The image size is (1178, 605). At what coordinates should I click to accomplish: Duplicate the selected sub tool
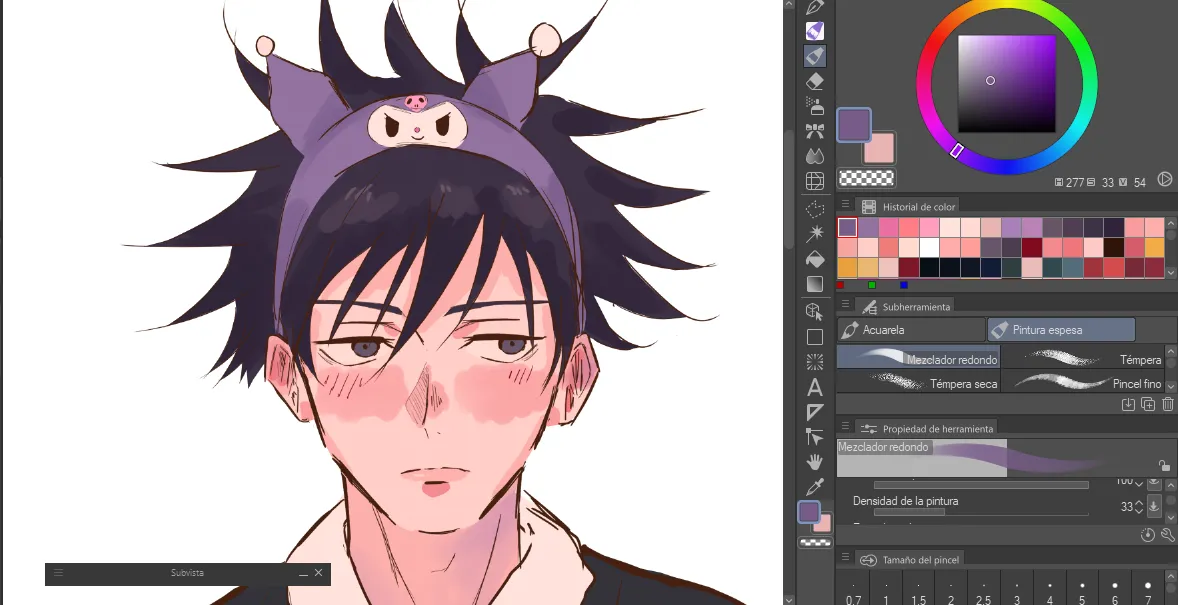click(x=1148, y=404)
